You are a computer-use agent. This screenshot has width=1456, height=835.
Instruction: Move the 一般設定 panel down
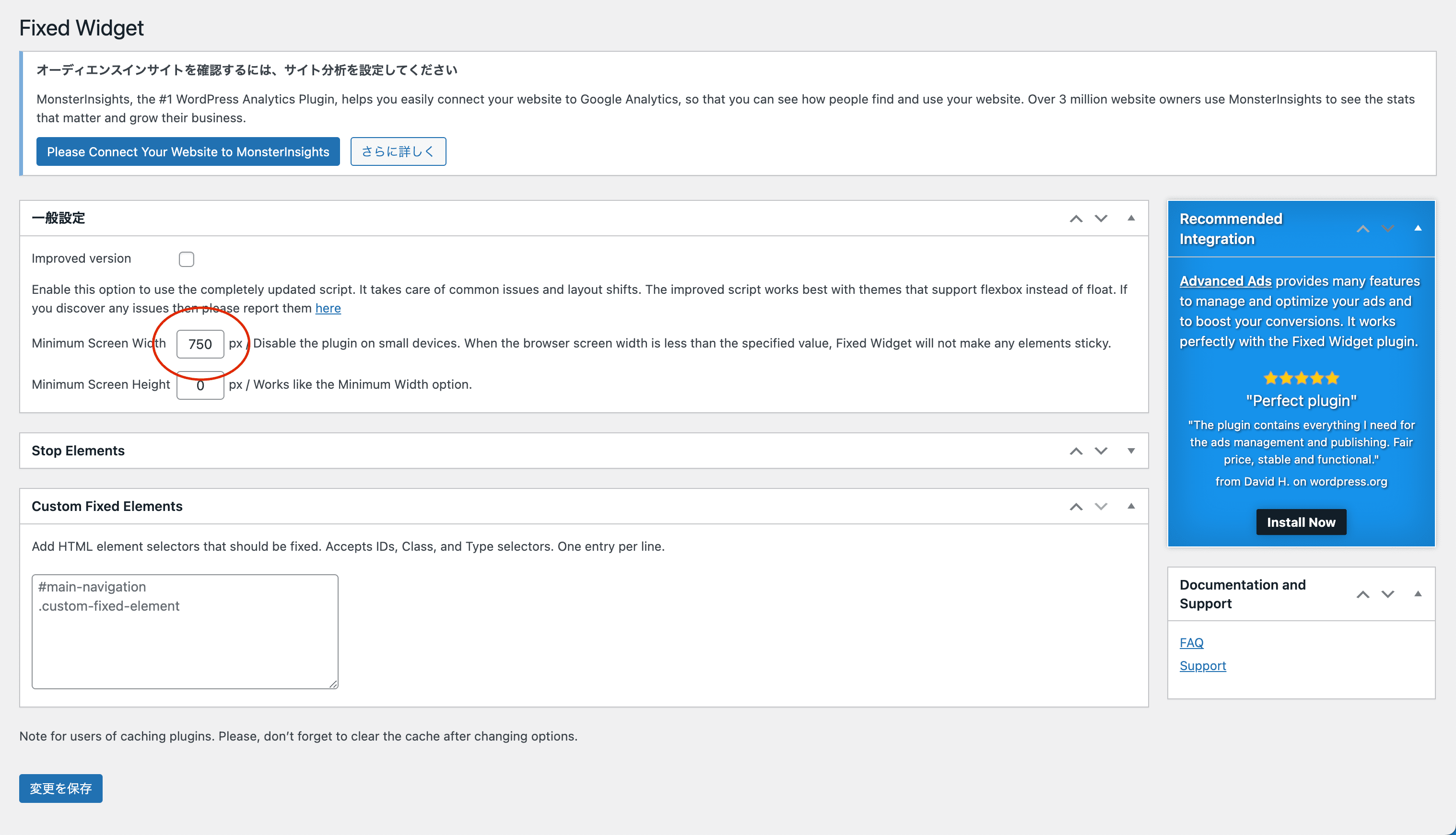[x=1101, y=219]
